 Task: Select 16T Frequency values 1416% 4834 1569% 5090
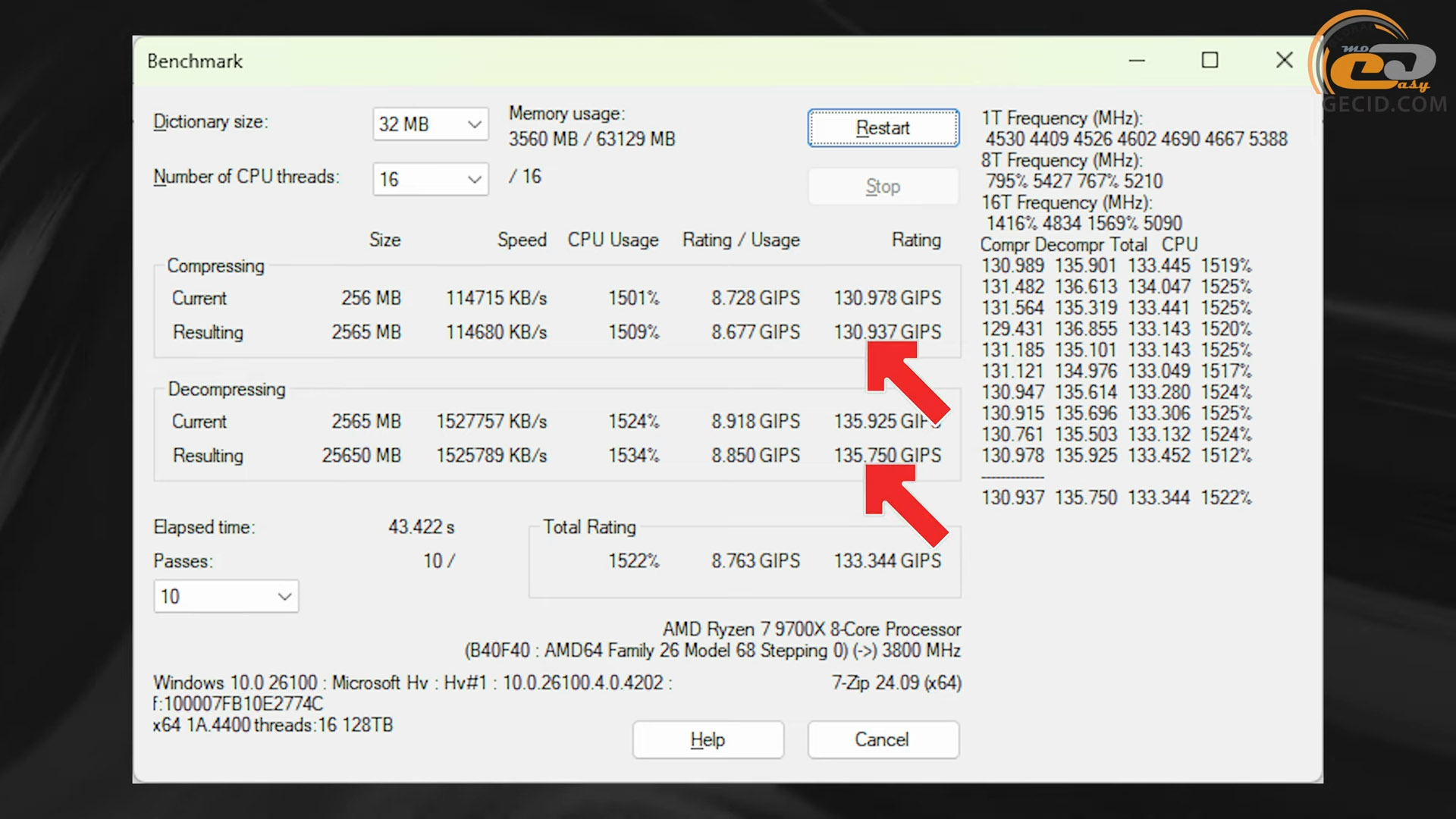[1084, 224]
